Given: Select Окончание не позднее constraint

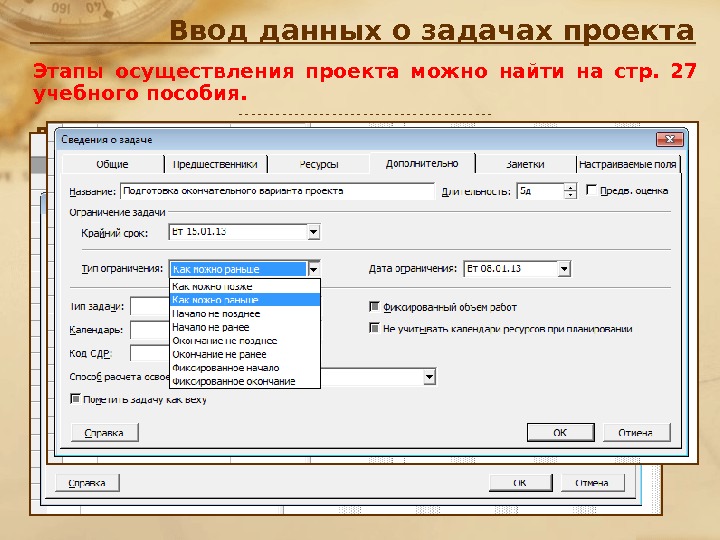Looking at the screenshot, I should point(245,341).
